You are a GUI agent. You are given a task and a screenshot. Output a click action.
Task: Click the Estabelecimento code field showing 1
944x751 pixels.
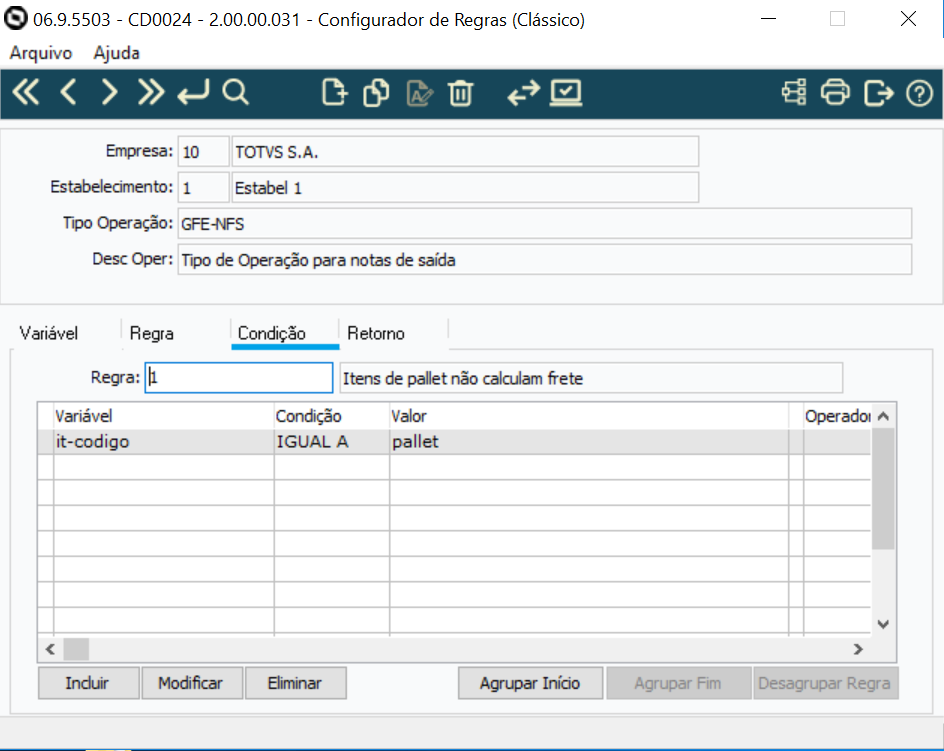tap(203, 187)
